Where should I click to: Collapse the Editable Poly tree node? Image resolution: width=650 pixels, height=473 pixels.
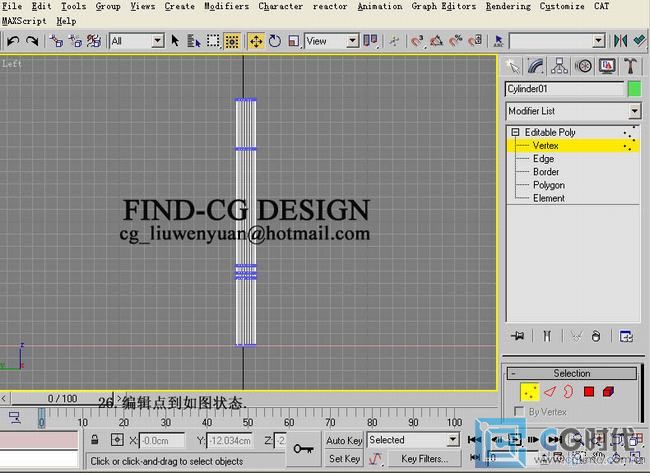(x=515, y=132)
